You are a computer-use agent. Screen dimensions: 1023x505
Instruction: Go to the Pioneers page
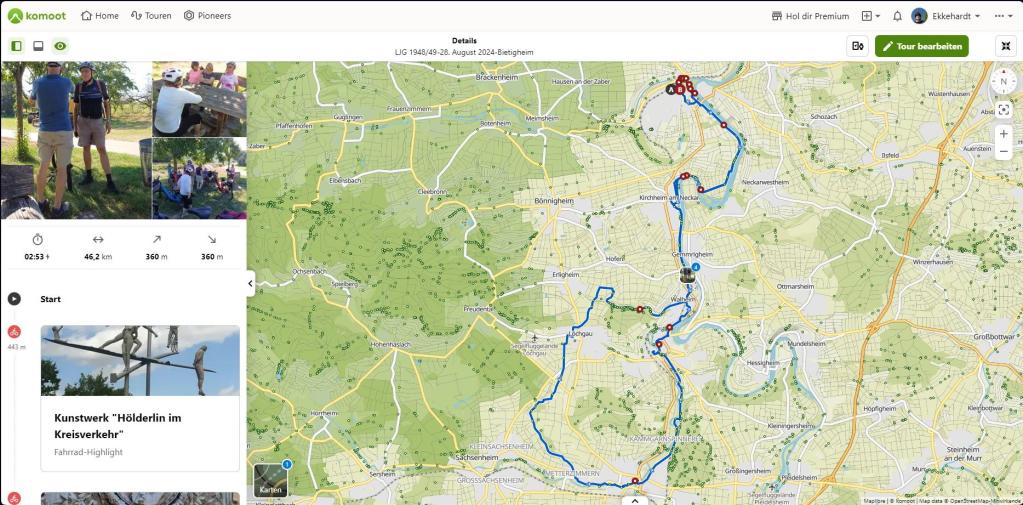pos(207,16)
